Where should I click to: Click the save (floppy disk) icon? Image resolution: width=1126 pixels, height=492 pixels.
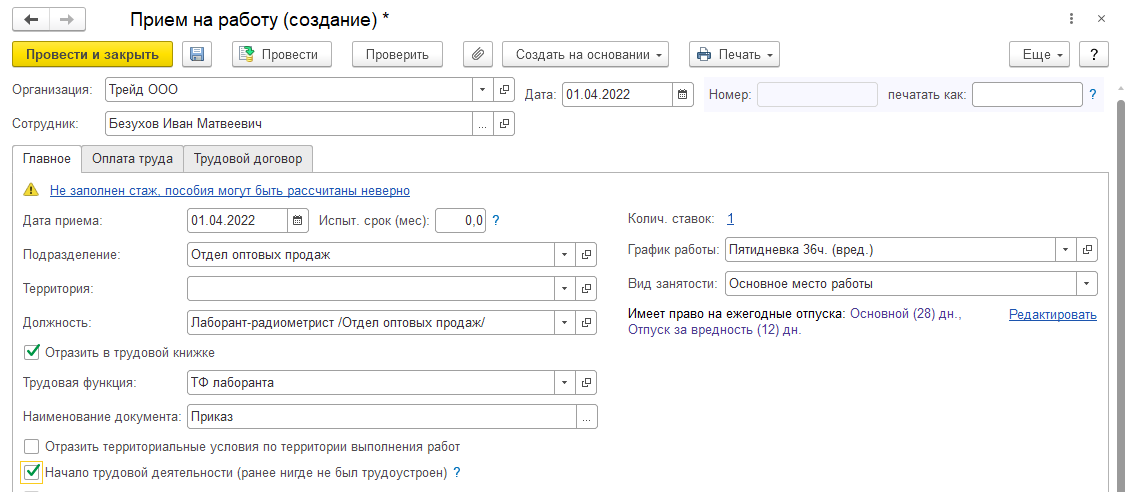[197, 55]
